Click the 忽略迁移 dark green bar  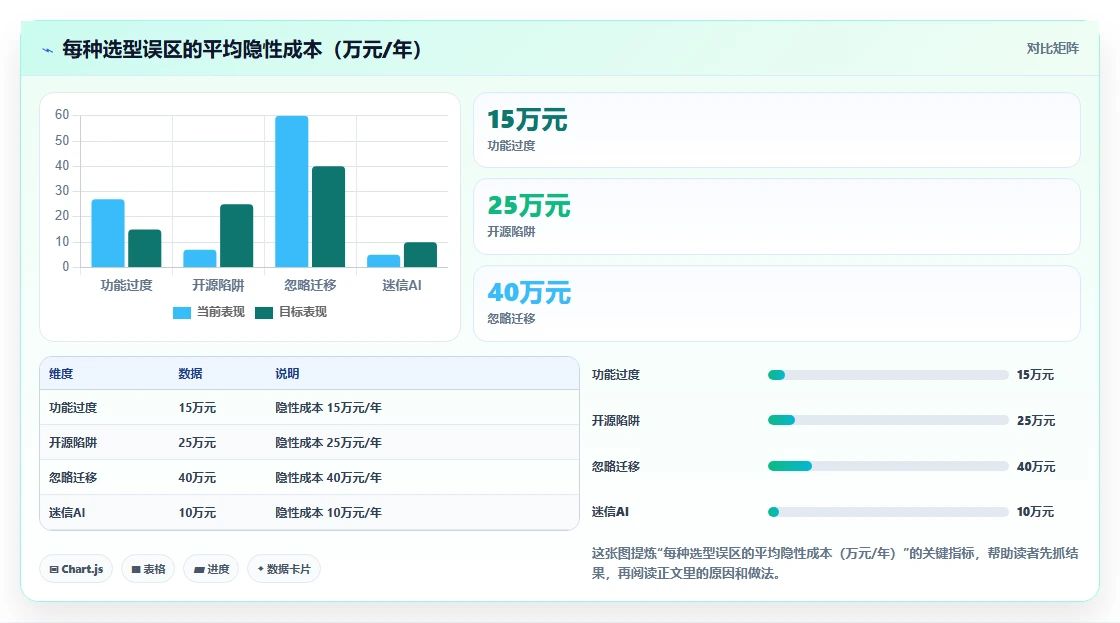tap(329, 216)
